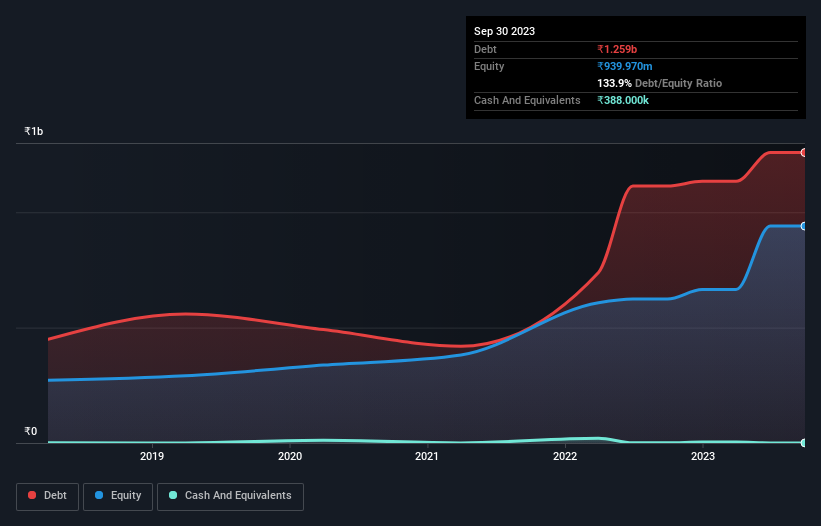This screenshot has width=821, height=526.
Task: Click the Sep 30 2023 tooltip date
Action: (504, 31)
